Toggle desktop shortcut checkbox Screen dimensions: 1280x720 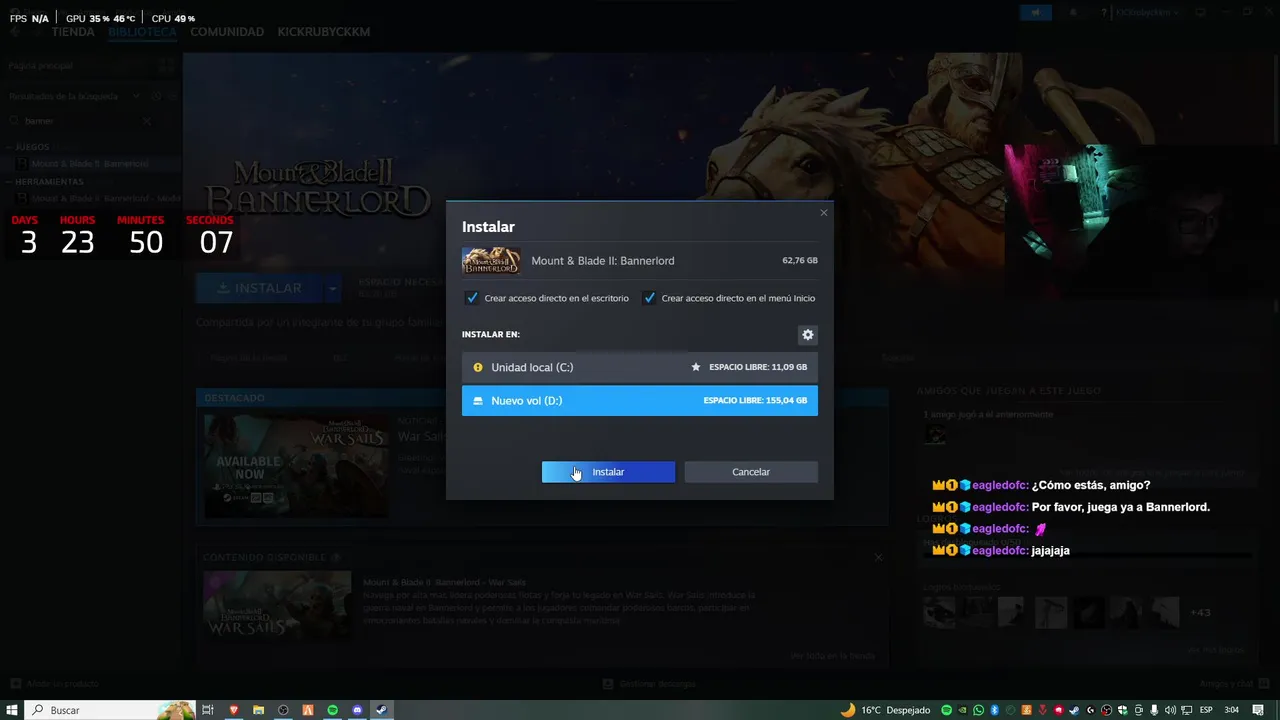tap(472, 298)
